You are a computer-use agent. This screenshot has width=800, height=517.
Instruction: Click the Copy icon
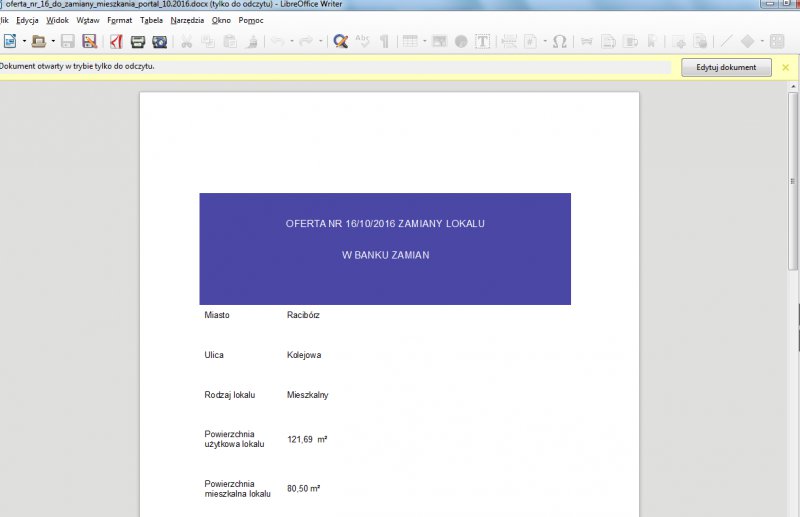coord(208,41)
